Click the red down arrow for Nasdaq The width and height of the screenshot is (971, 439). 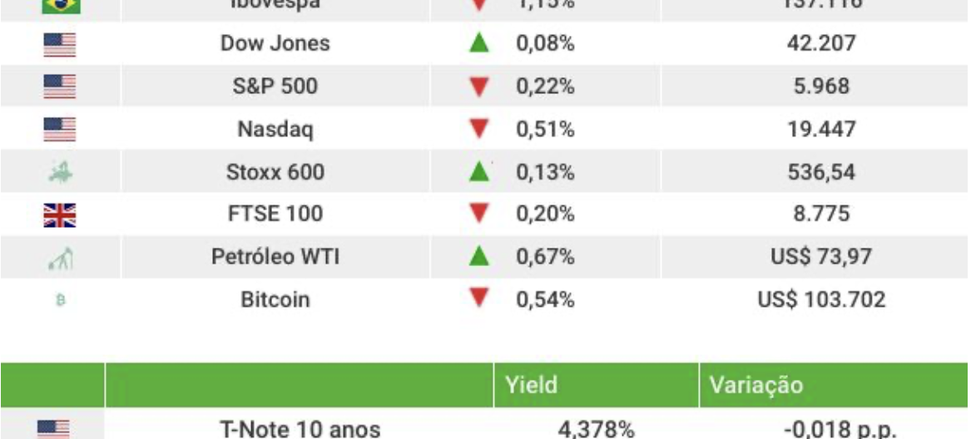(479, 129)
